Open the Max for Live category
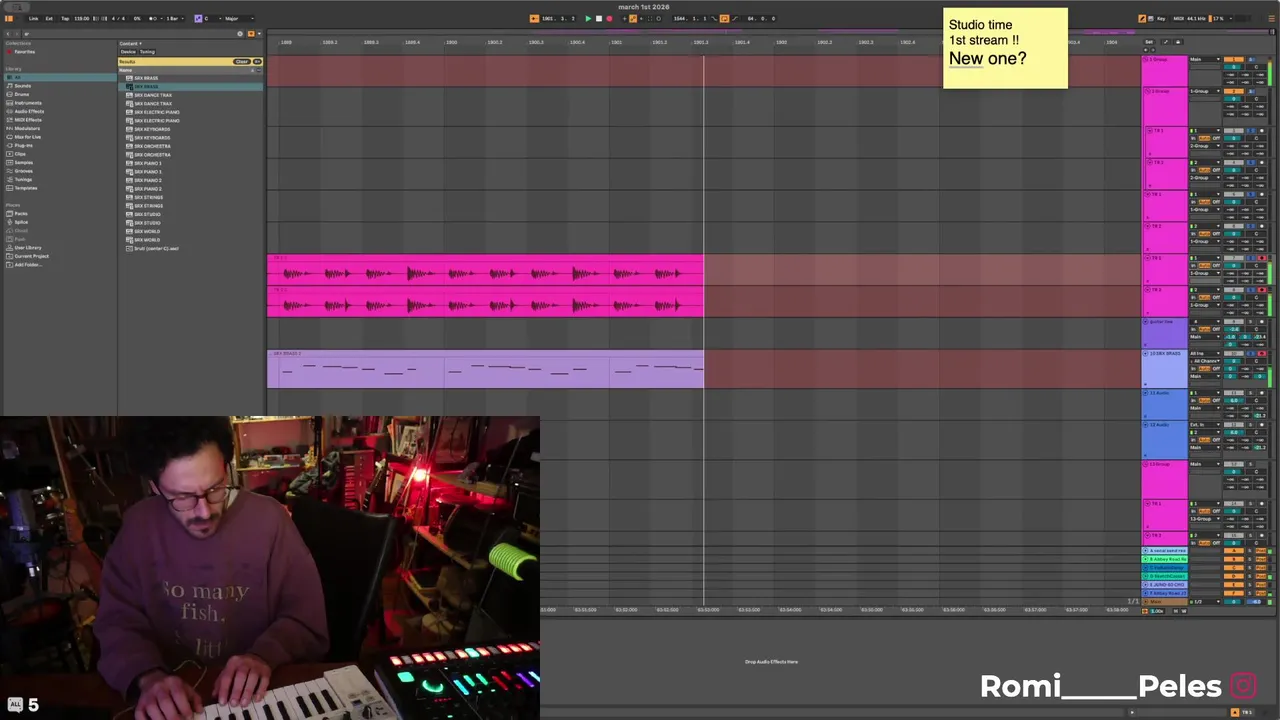 point(25,137)
